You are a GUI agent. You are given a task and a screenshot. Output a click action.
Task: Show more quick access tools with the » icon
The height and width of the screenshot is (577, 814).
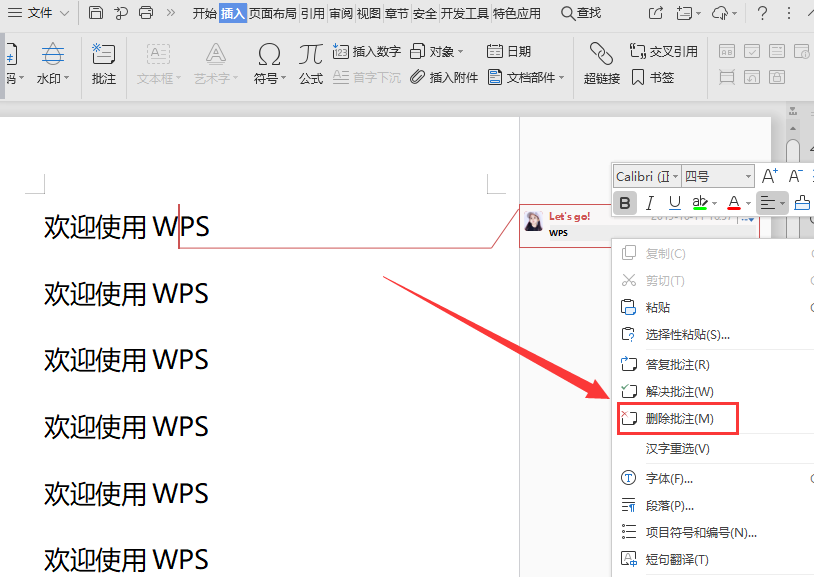[x=170, y=12]
